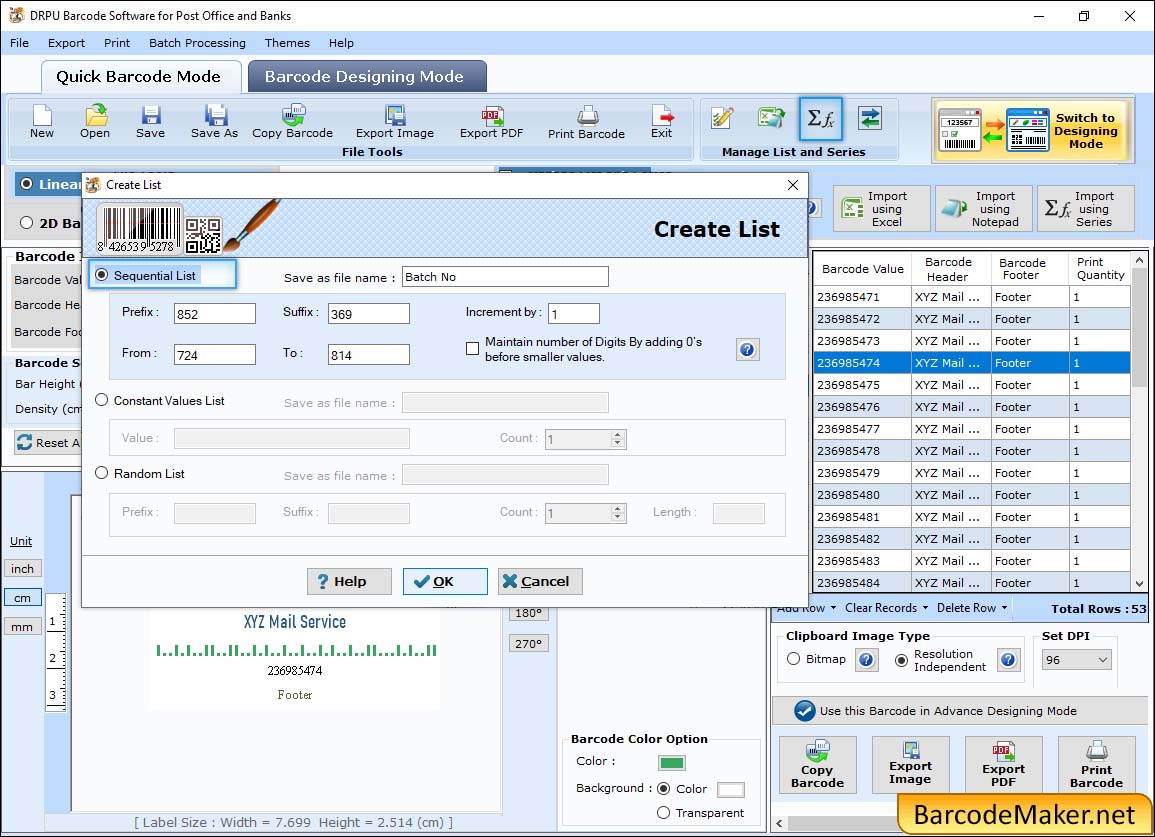Select the Random List option
The image size is (1155, 837).
[102, 473]
